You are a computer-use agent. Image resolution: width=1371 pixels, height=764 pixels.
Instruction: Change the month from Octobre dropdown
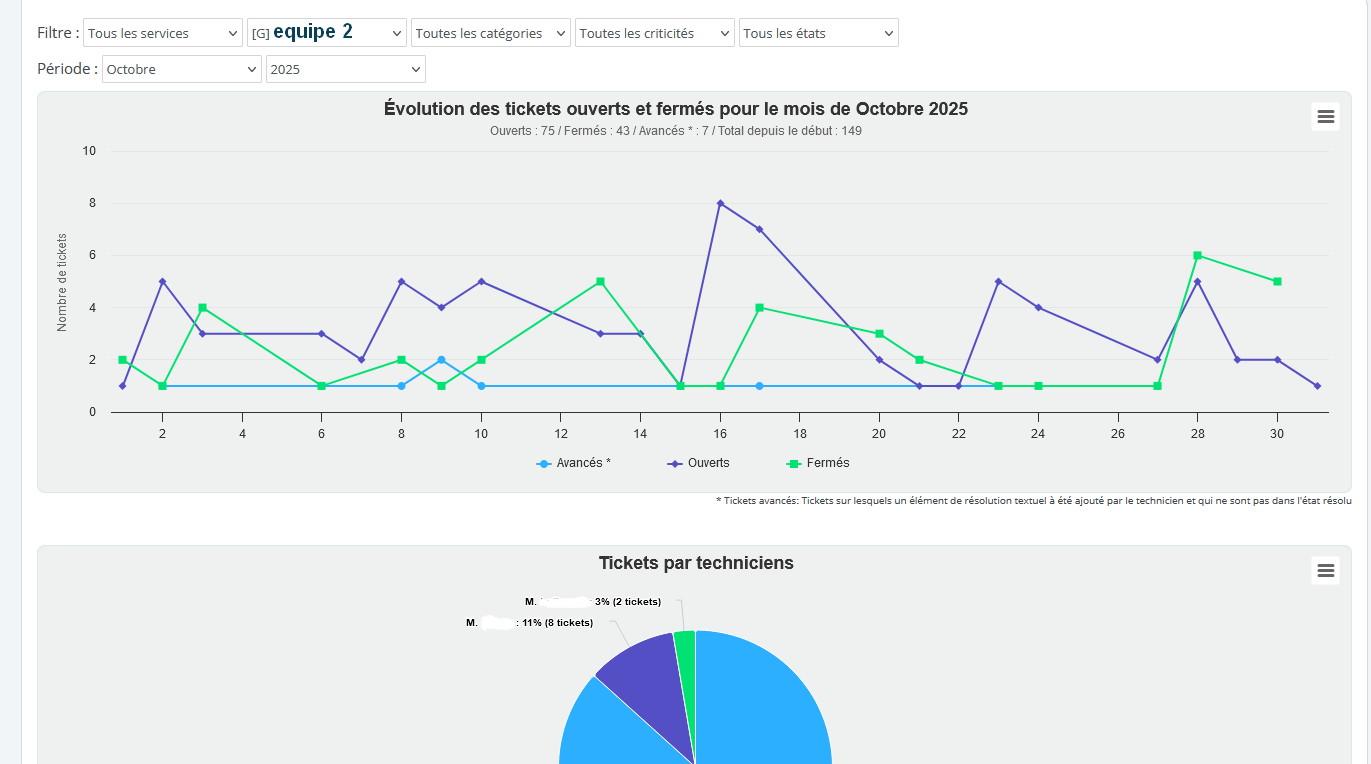point(181,70)
